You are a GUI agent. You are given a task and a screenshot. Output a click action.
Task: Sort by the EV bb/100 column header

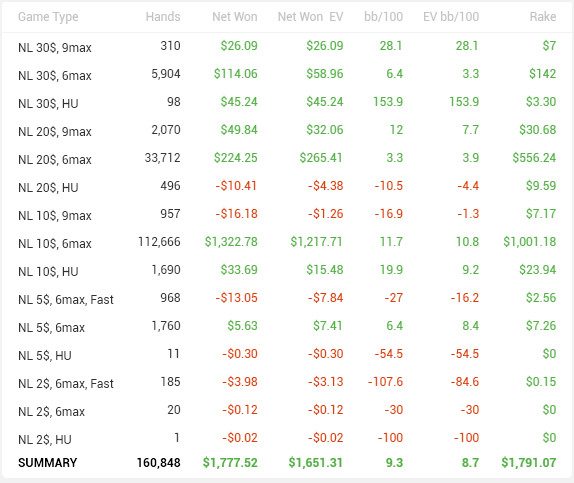pos(451,17)
